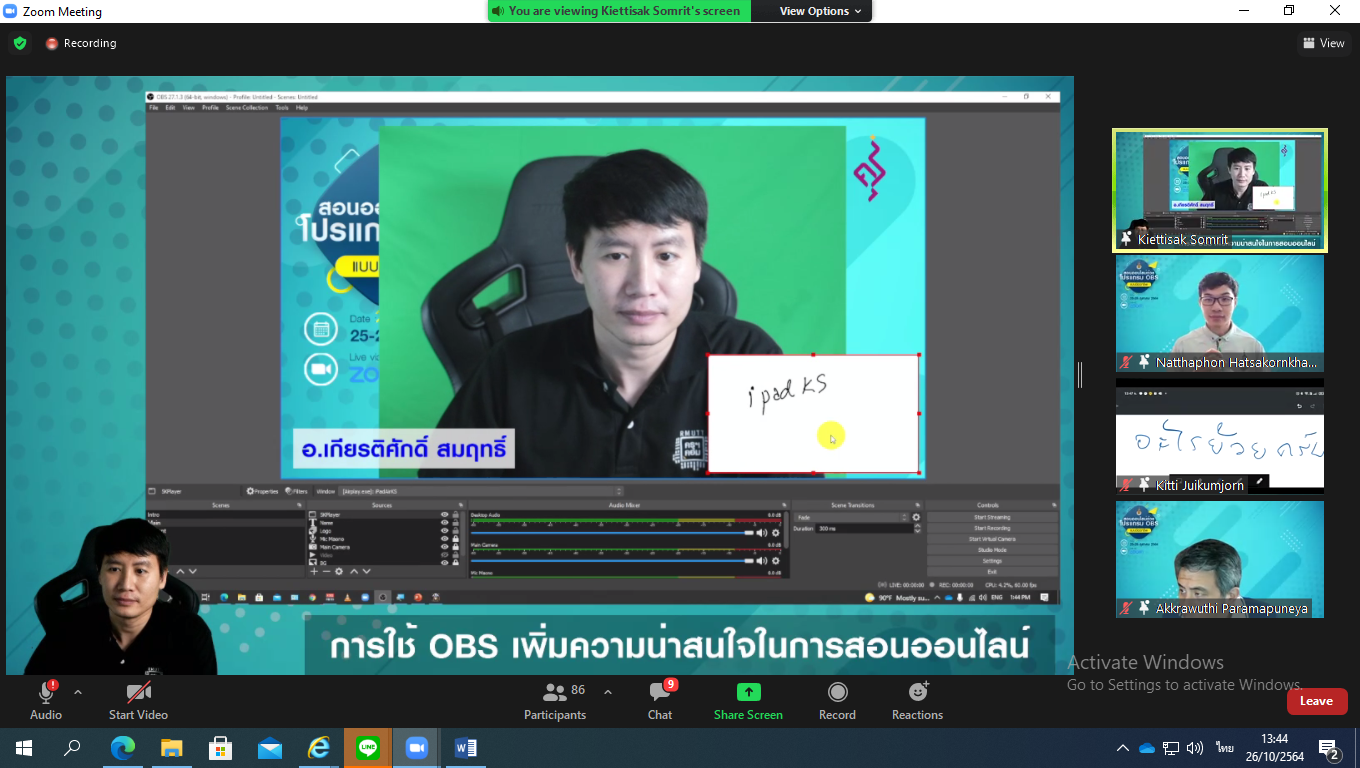The image size is (1360, 768).
Task: Click the pencil icon on Kitti Juikumjorn's tile
Action: [x=1260, y=481]
